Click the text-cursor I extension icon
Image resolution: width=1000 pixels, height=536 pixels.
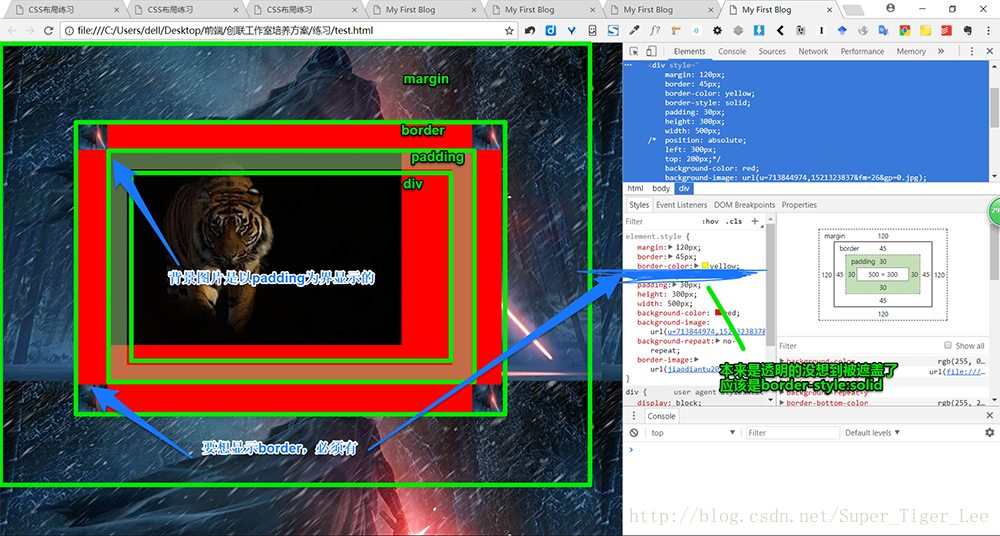(x=821, y=31)
